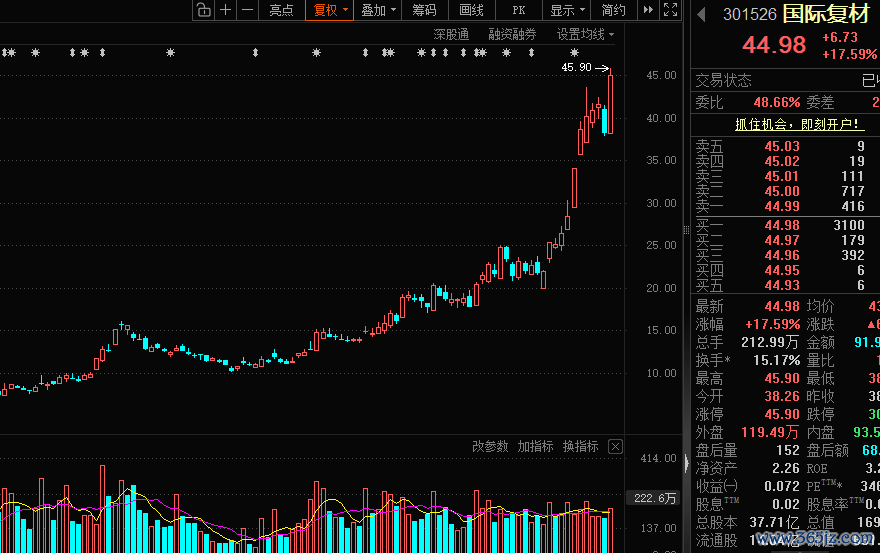Toggle the 筹码 chip distribution view

424,10
